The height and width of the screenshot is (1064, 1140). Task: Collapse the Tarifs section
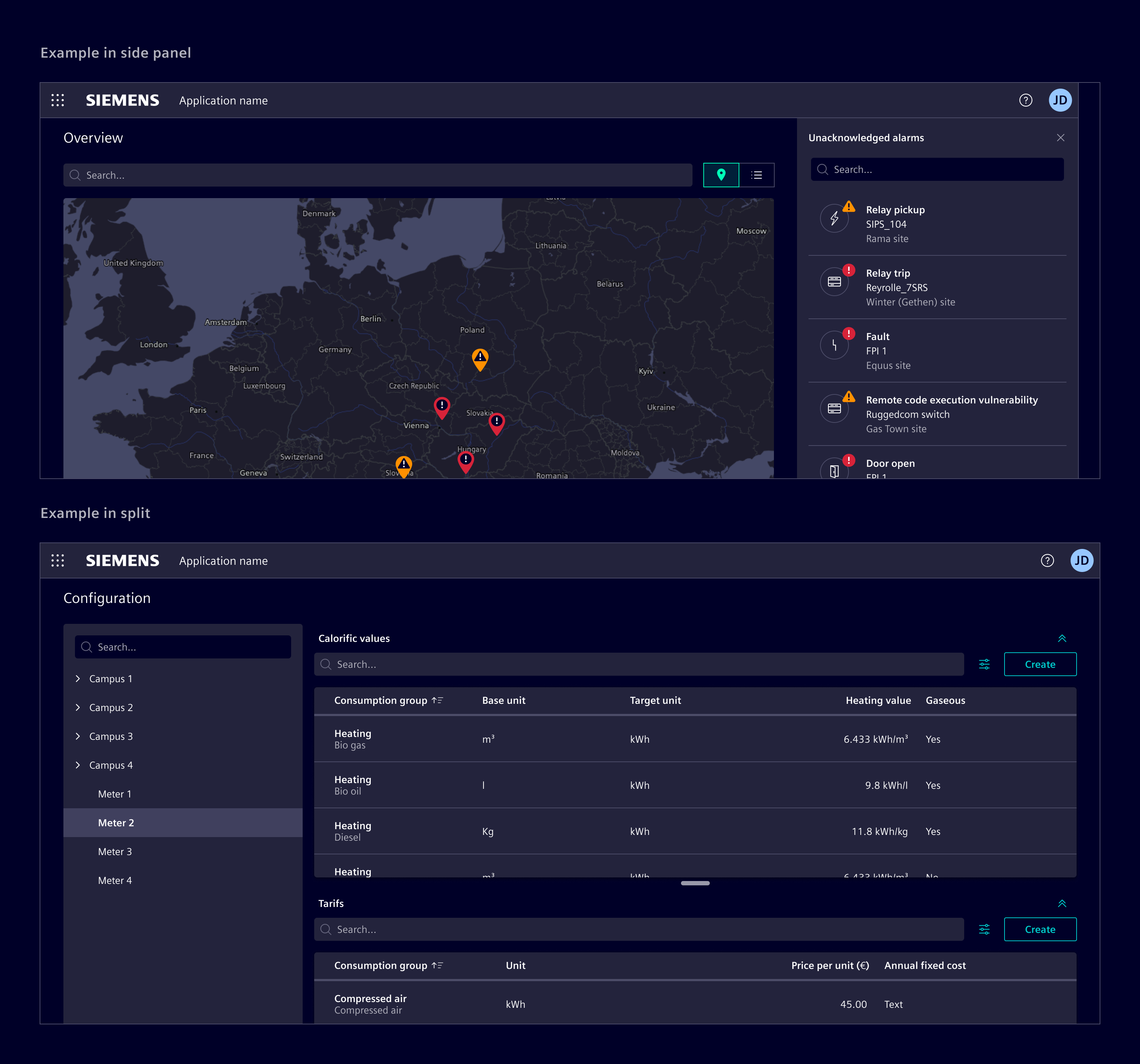[x=1061, y=903]
